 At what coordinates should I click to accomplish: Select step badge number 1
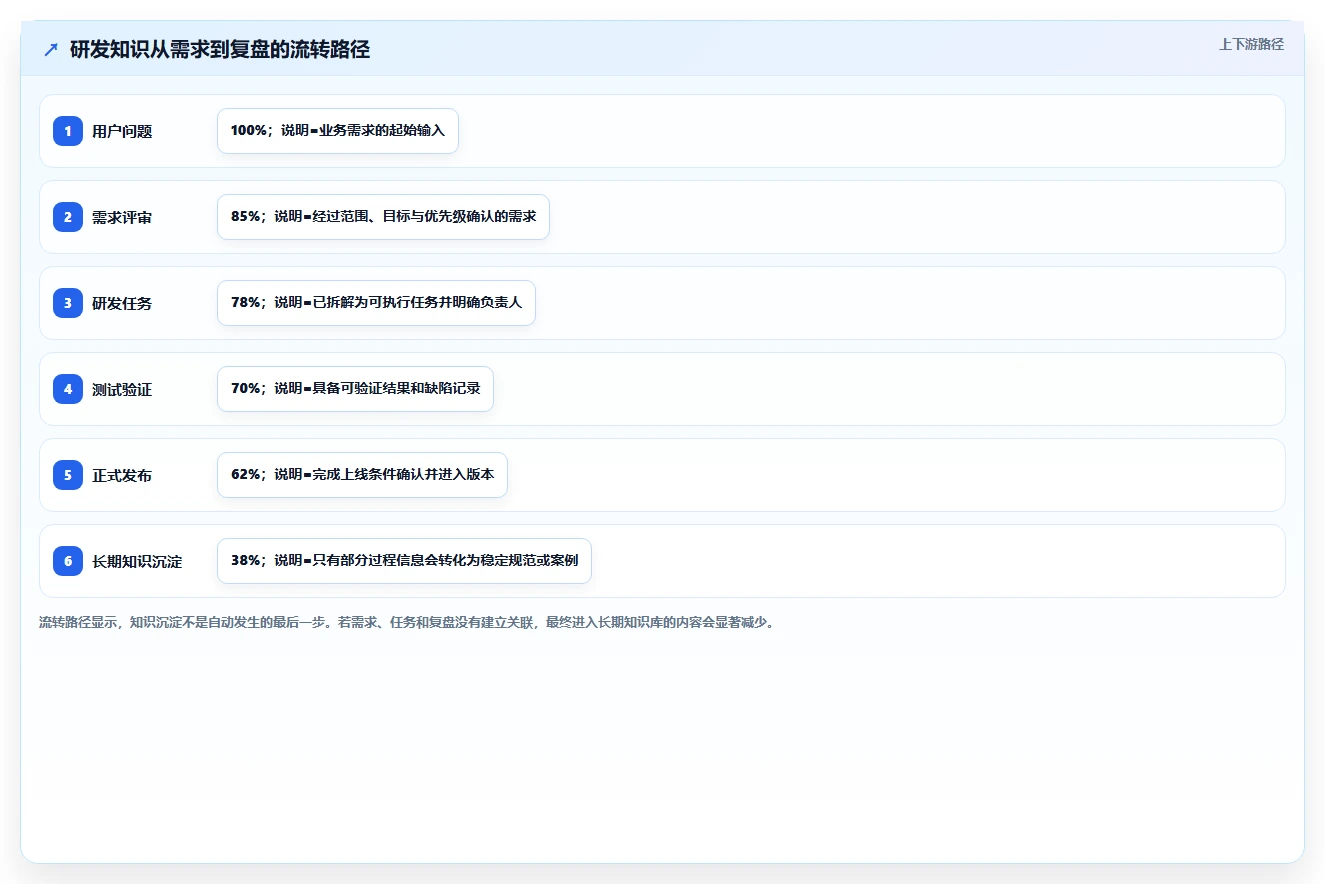[x=68, y=131]
